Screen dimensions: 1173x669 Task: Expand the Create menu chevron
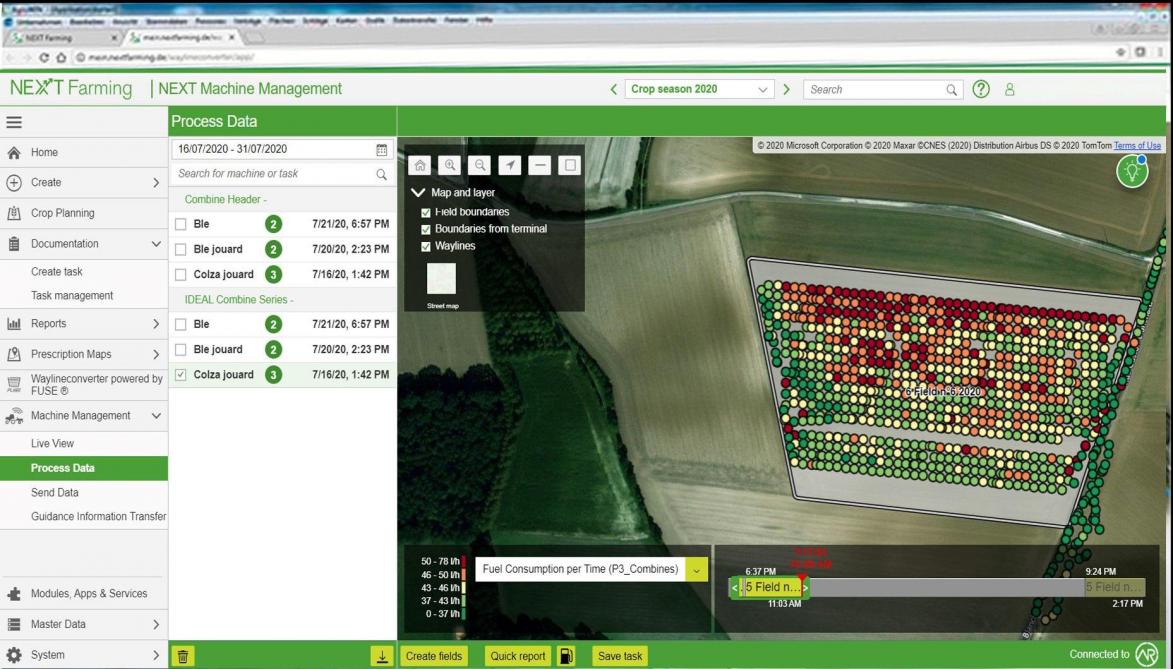tap(156, 183)
